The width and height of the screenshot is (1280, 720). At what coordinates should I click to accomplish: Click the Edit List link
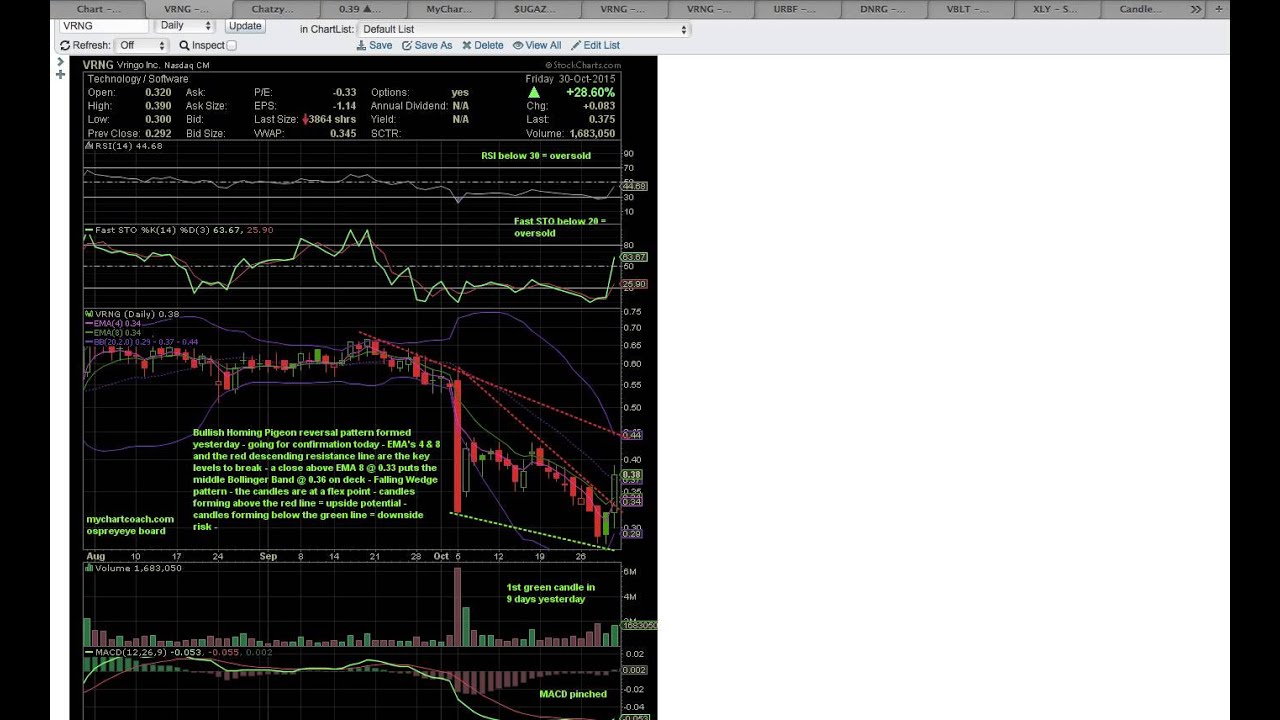pos(595,45)
